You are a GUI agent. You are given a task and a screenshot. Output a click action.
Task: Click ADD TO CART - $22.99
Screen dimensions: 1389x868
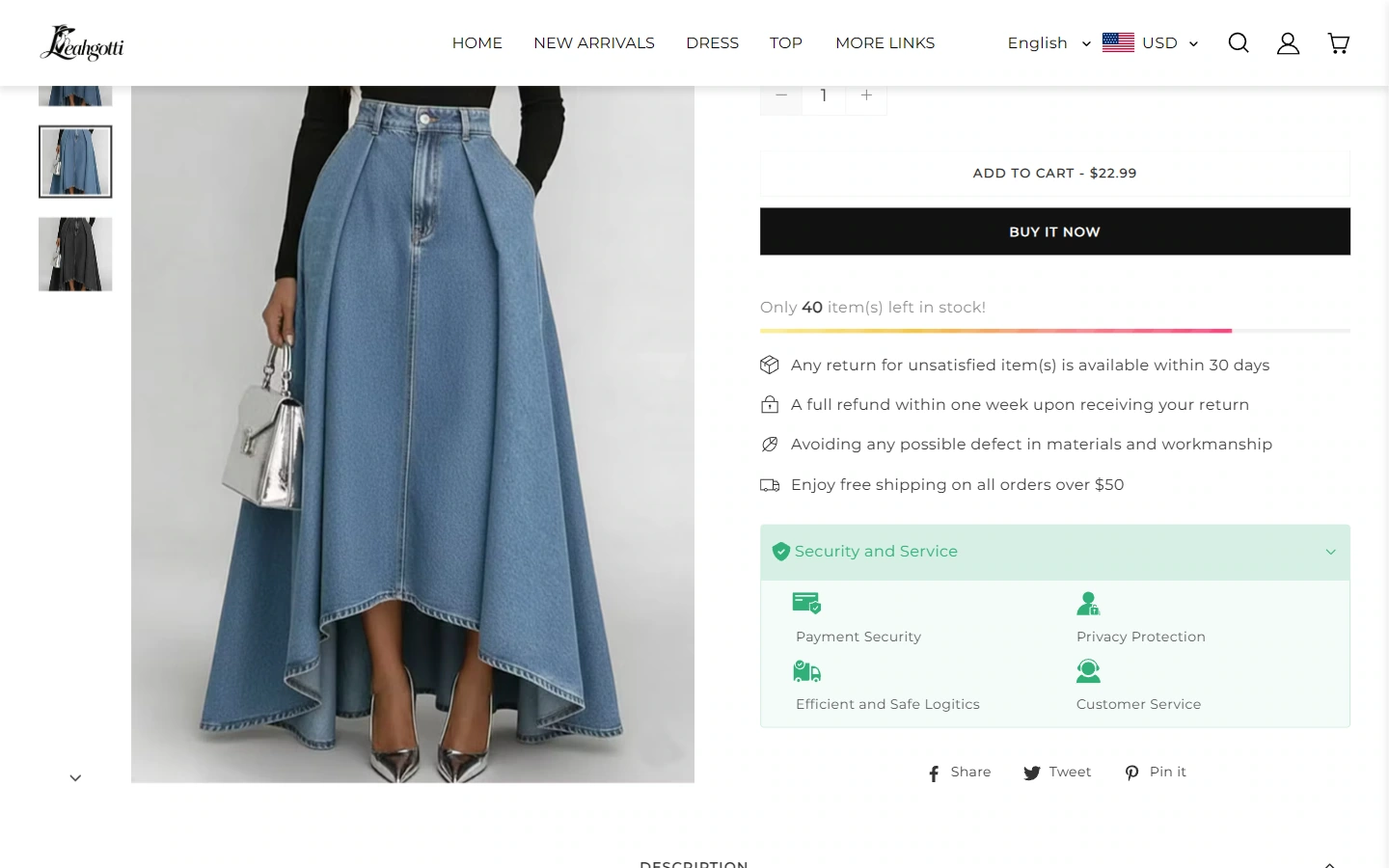point(1054,174)
